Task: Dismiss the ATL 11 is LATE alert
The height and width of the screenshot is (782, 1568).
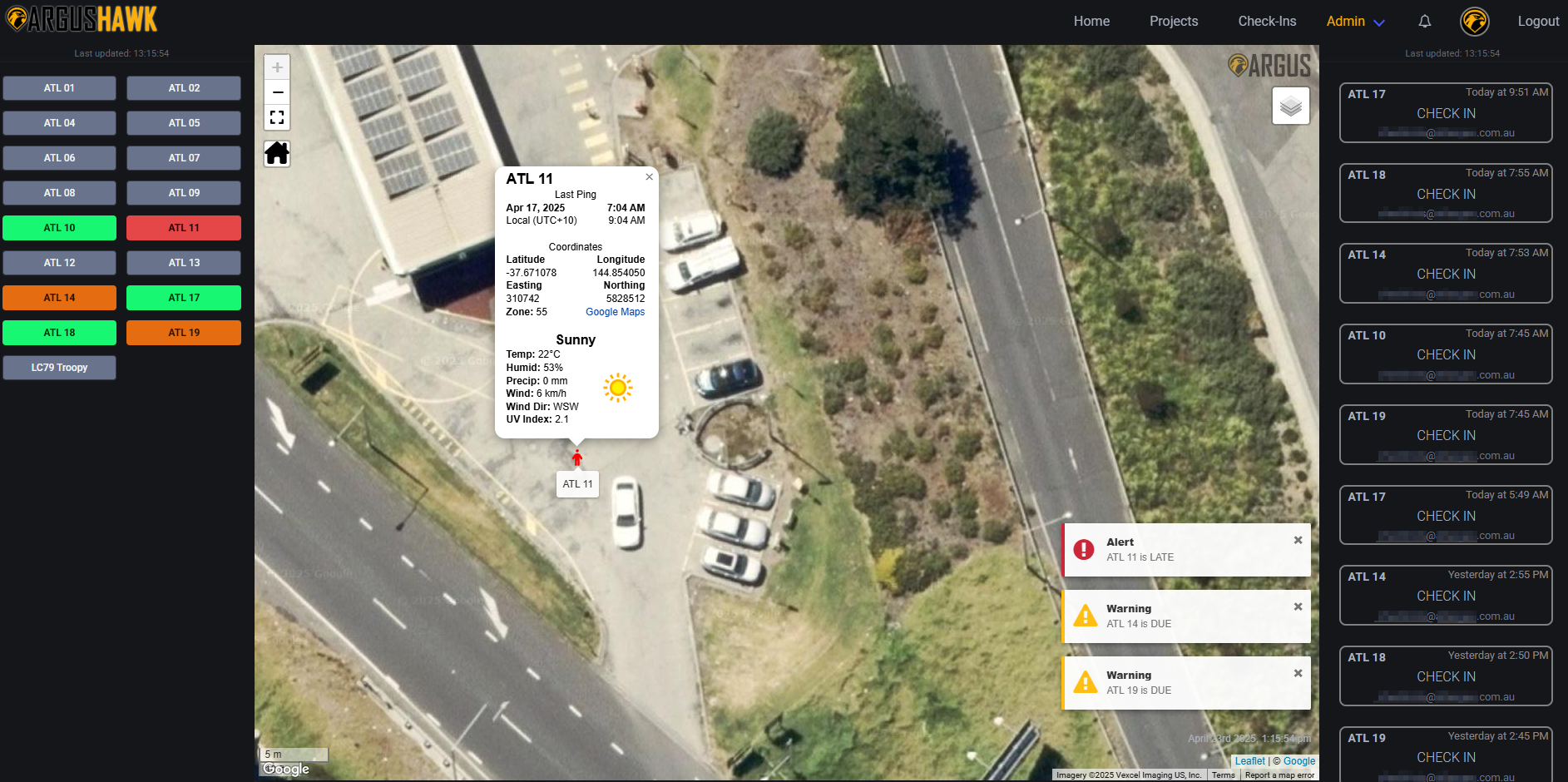Action: coord(1298,541)
